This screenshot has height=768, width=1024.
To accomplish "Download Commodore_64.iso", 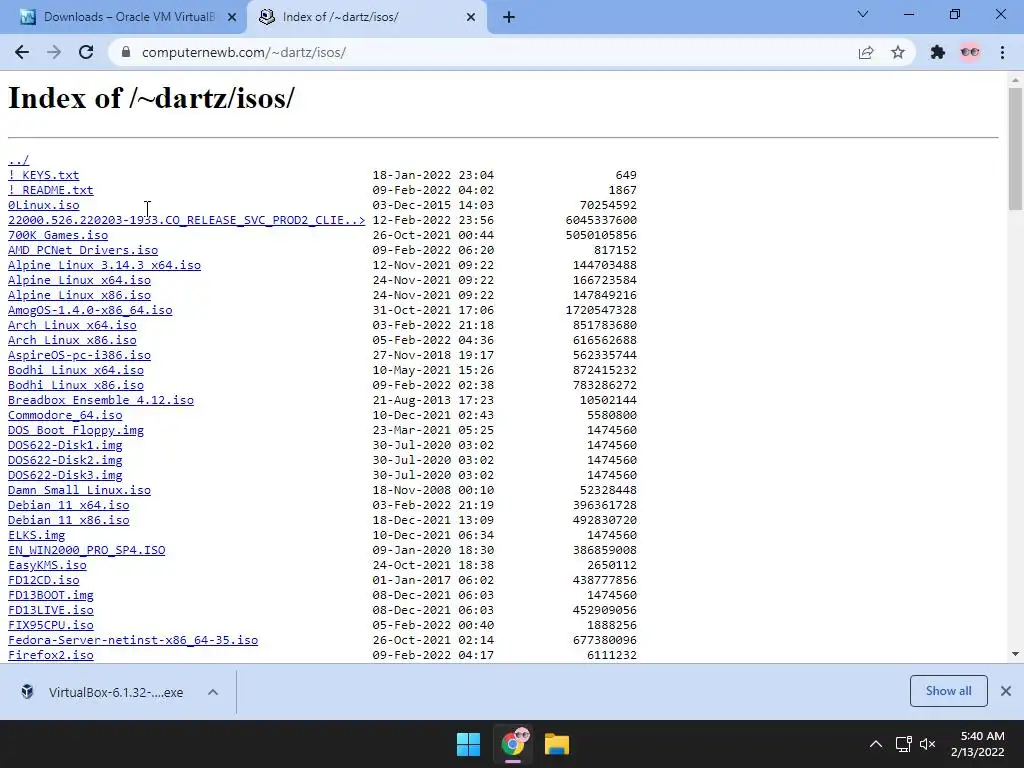I will point(65,415).
